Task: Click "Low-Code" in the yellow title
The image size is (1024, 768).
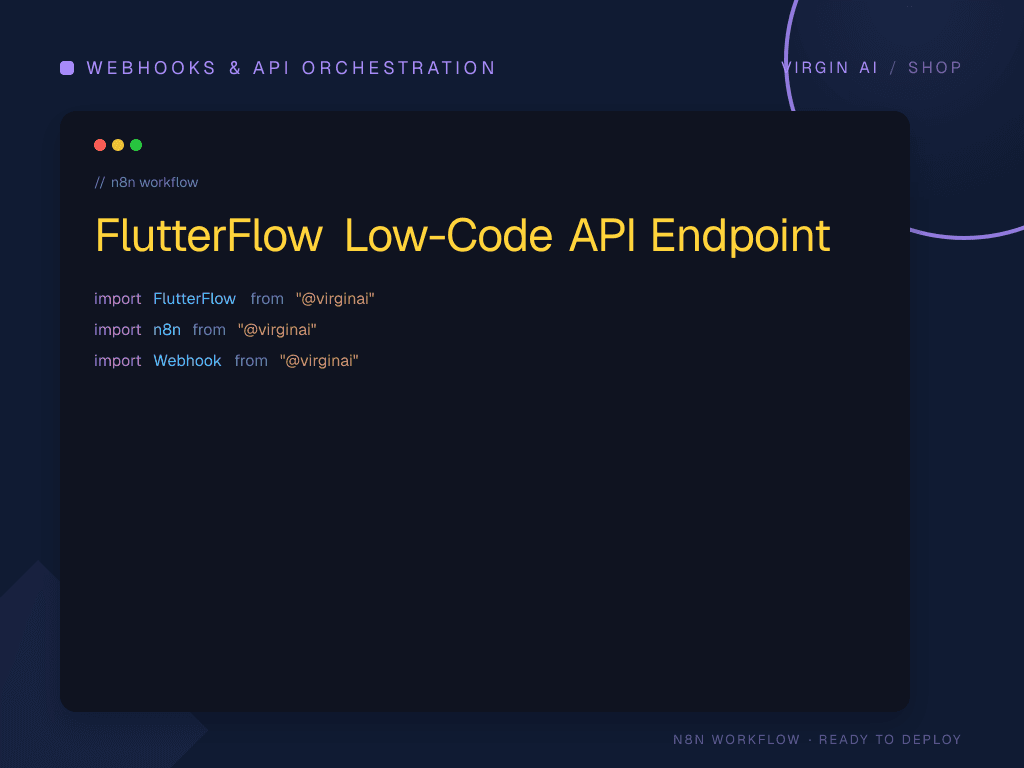Action: (x=449, y=235)
